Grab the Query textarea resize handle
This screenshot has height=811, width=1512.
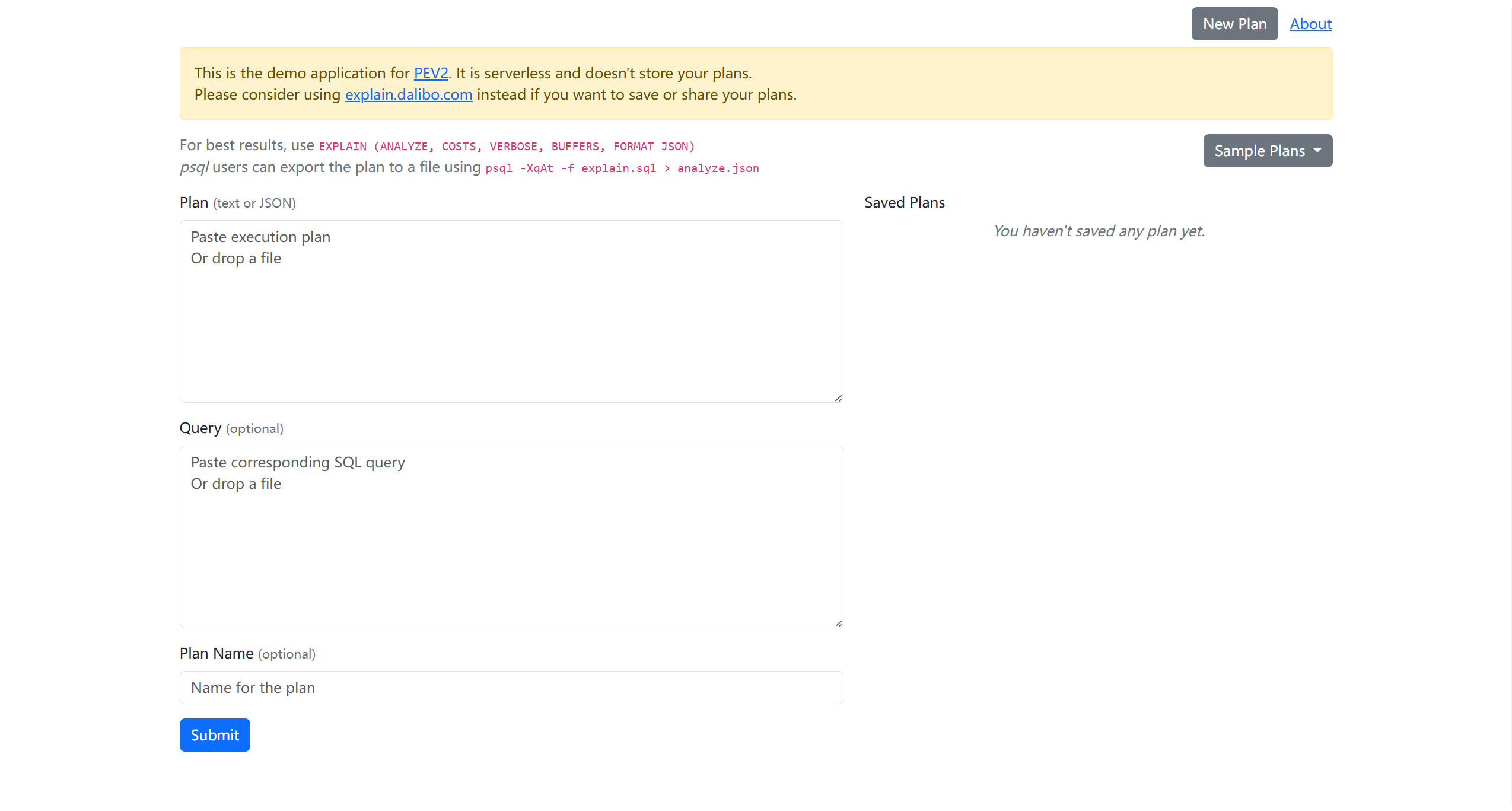point(838,624)
